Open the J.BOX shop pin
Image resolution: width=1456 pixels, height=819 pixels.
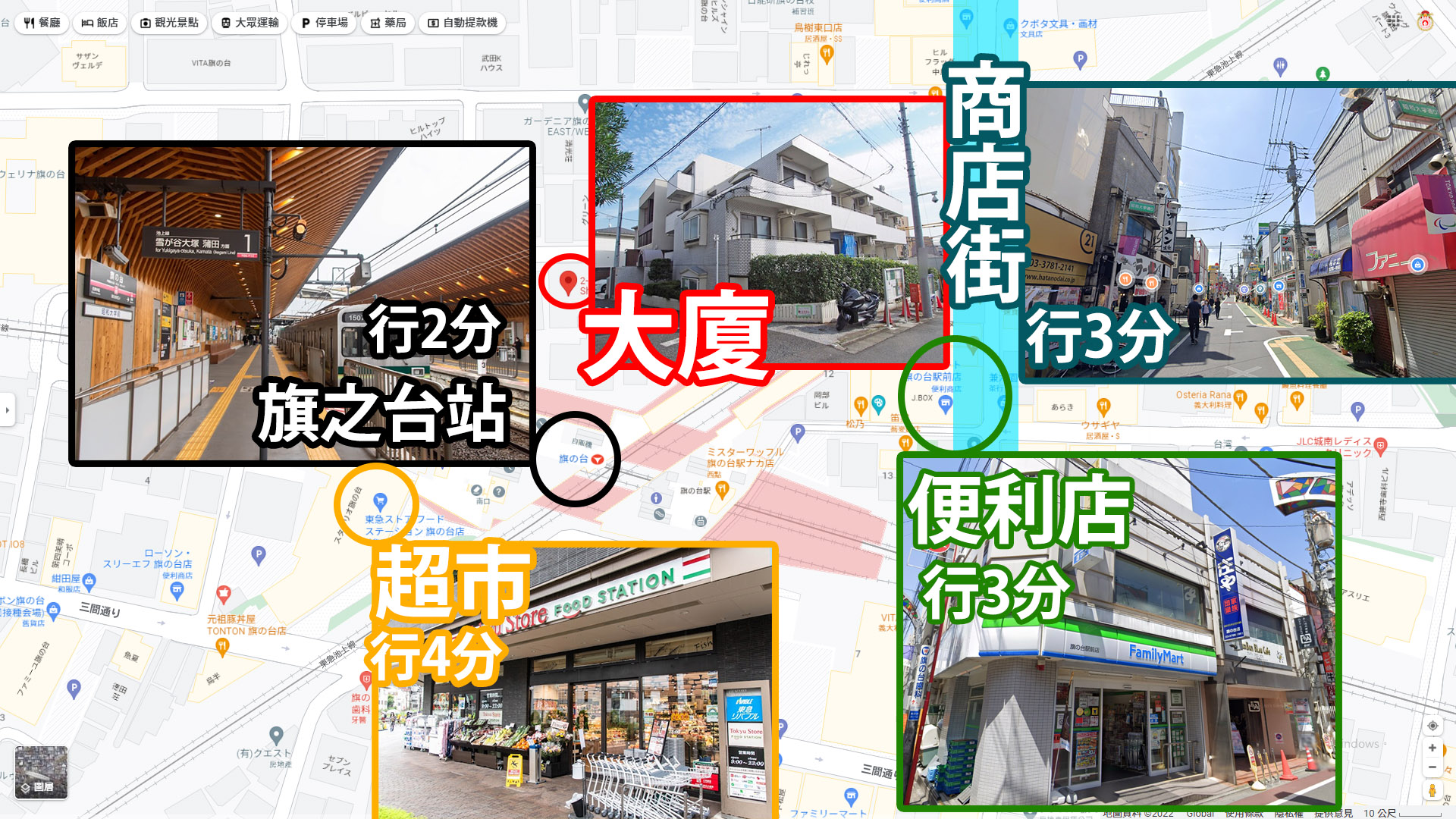point(945,403)
